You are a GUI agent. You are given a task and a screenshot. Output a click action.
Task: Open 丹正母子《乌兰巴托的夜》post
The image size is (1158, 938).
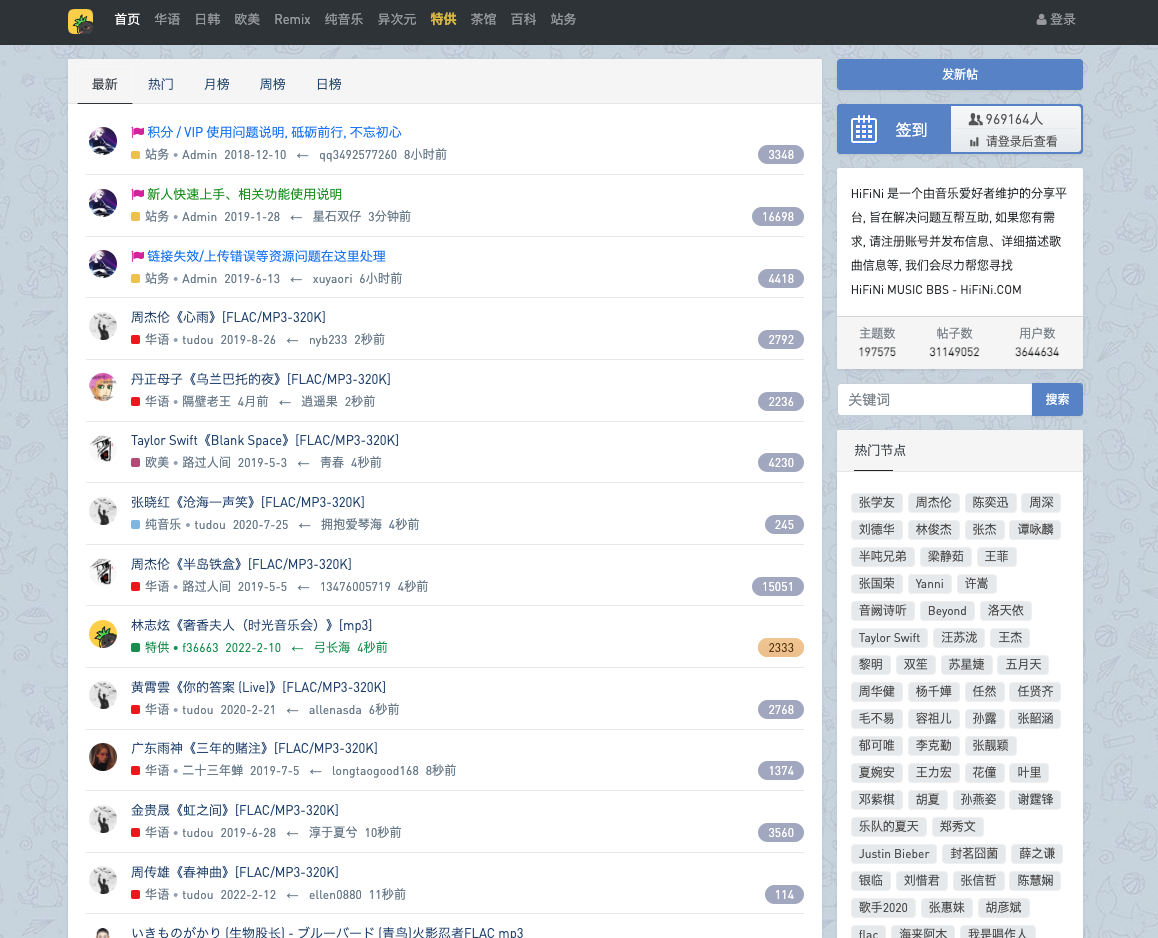(x=261, y=380)
